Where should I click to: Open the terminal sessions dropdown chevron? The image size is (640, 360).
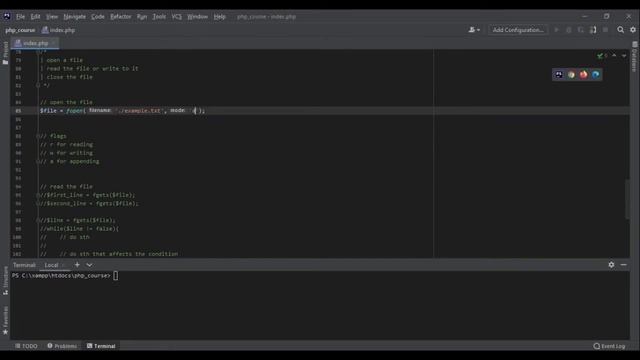point(89,265)
